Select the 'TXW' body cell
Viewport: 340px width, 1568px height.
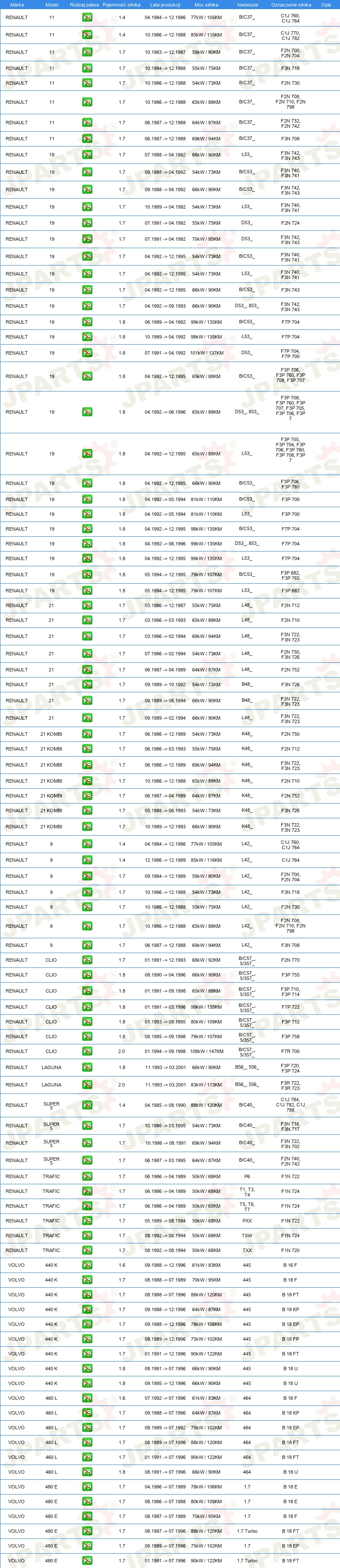[247, 1235]
